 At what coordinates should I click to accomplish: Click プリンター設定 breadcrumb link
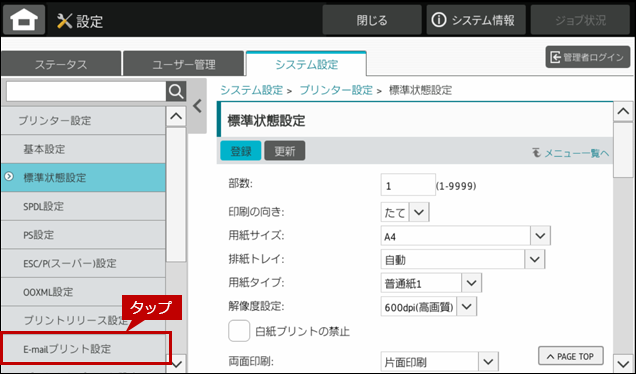[x=336, y=90]
